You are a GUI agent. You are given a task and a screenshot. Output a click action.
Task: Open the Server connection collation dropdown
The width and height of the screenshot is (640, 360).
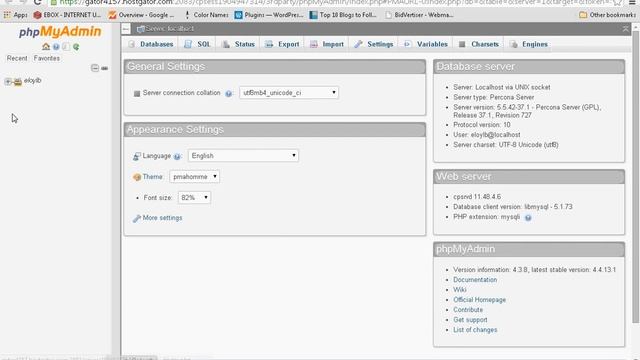pyautogui.click(x=289, y=93)
